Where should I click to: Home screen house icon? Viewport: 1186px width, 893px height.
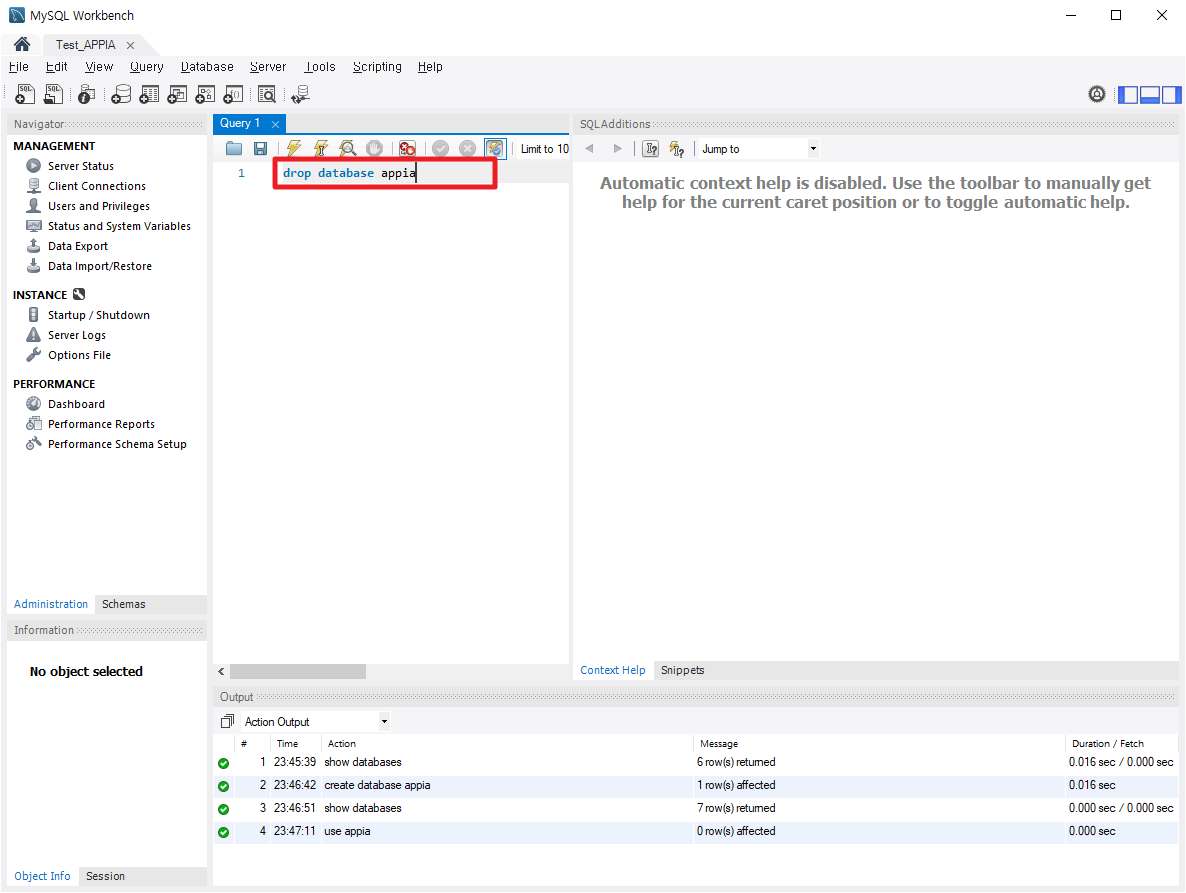coord(22,45)
